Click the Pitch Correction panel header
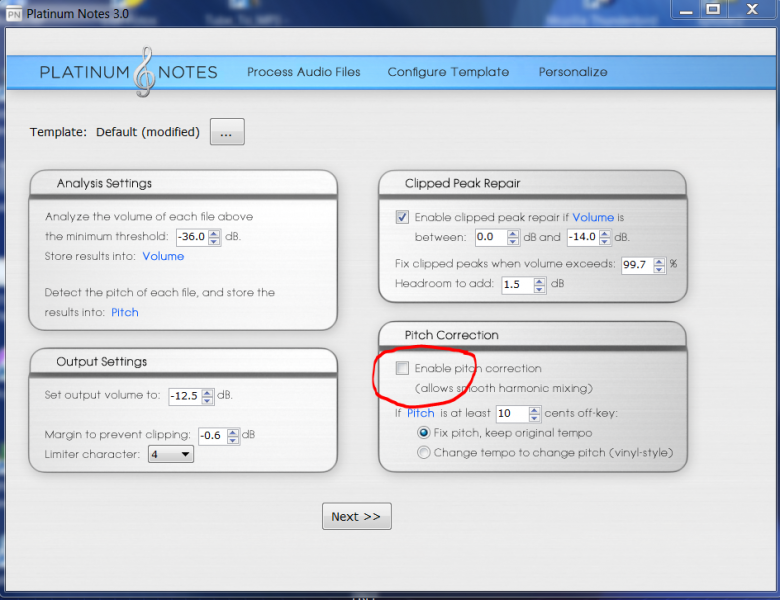Screen dimensions: 780x600 pyautogui.click(x=532, y=335)
